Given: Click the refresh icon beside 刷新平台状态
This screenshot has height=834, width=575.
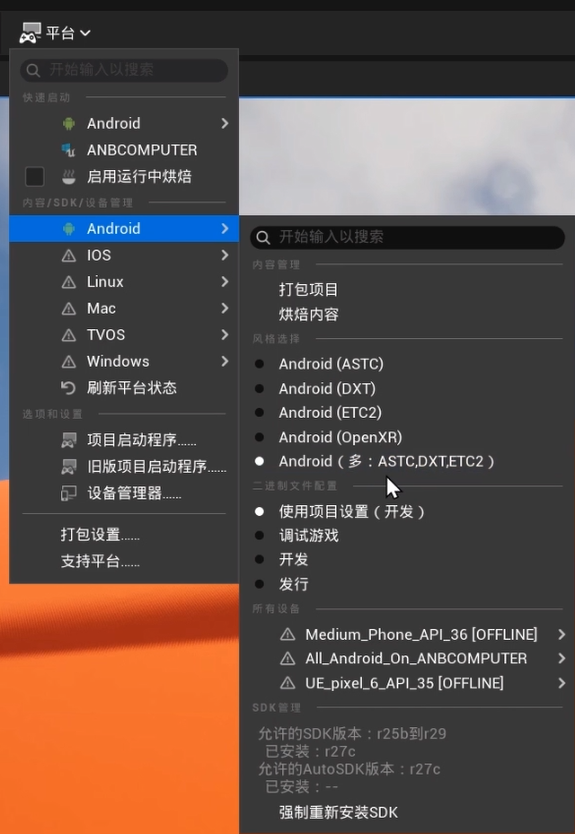Looking at the screenshot, I should [x=68, y=388].
